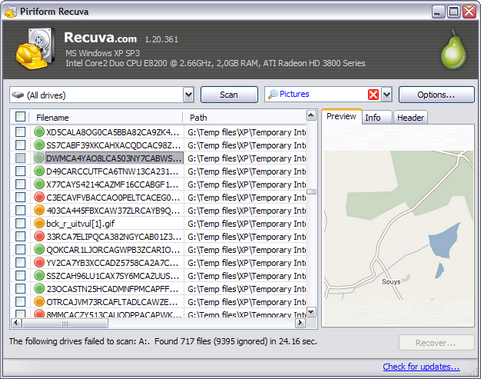The image size is (481, 379).
Task: Click the green status dot for 23OCASTN25HCADMNFPMCAPFF
Action: (39, 288)
